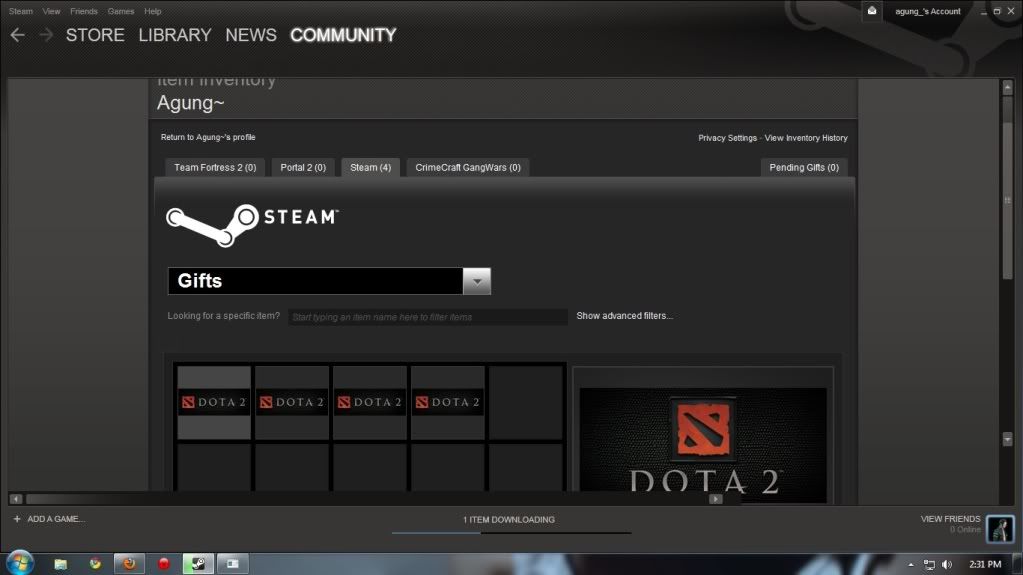The image size is (1023, 575).
Task: Click VIEW FRIENDS button
Action: click(x=950, y=519)
